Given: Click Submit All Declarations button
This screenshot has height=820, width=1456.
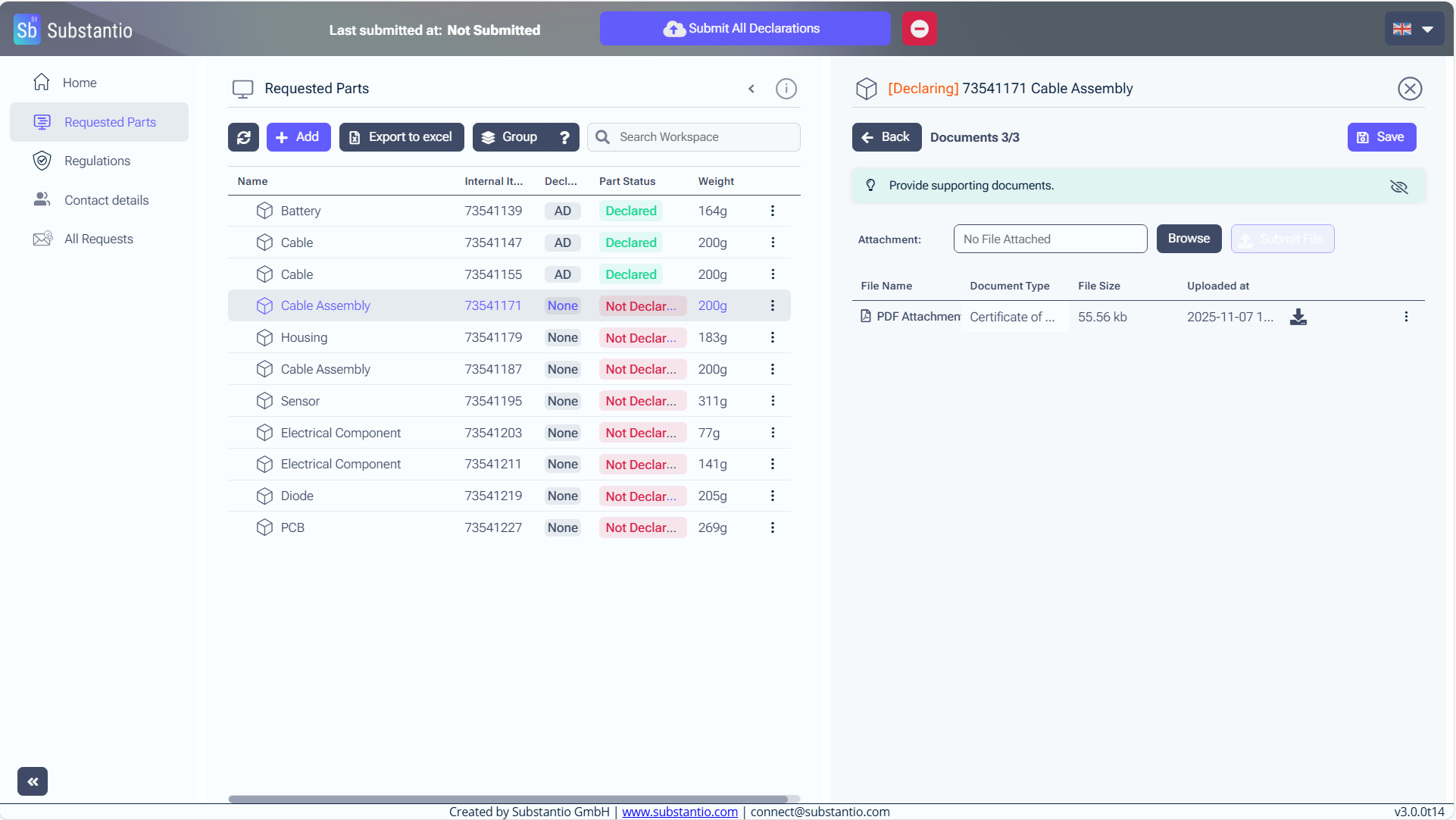Looking at the screenshot, I should click(x=745, y=29).
